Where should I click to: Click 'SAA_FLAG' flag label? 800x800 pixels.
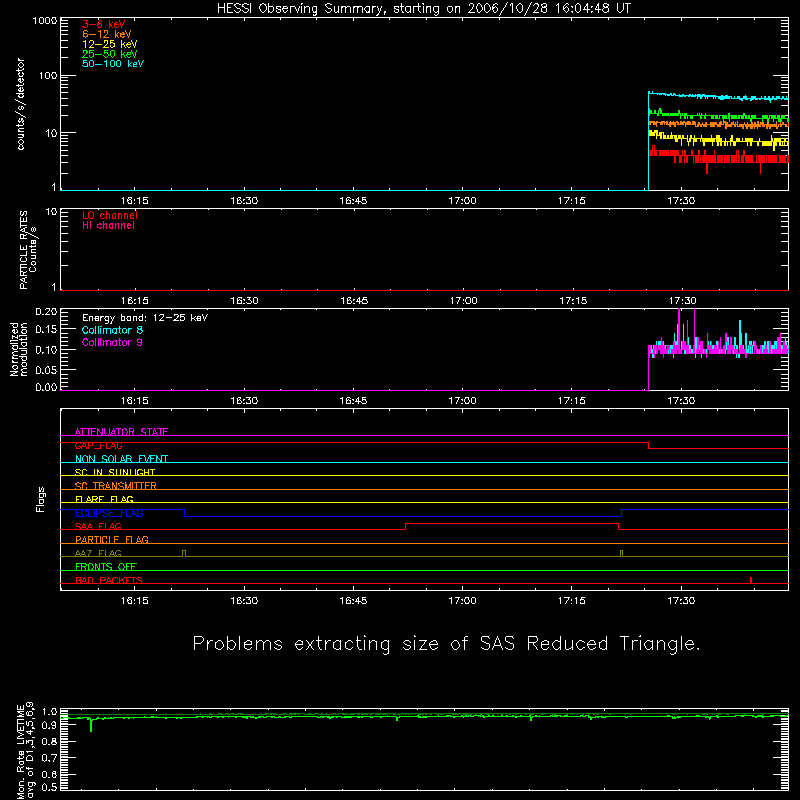98,526
